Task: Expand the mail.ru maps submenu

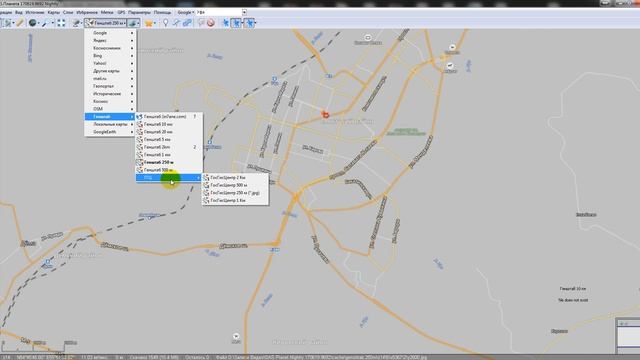Action: [110, 78]
